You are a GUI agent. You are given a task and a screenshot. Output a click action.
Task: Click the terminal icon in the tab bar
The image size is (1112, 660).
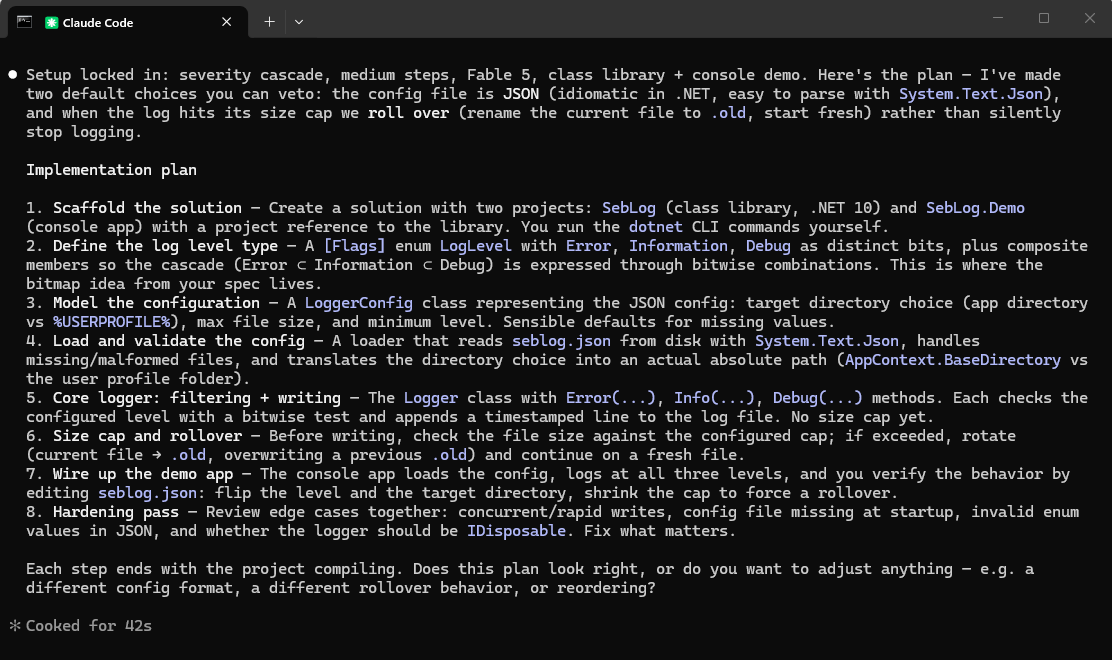click(24, 22)
